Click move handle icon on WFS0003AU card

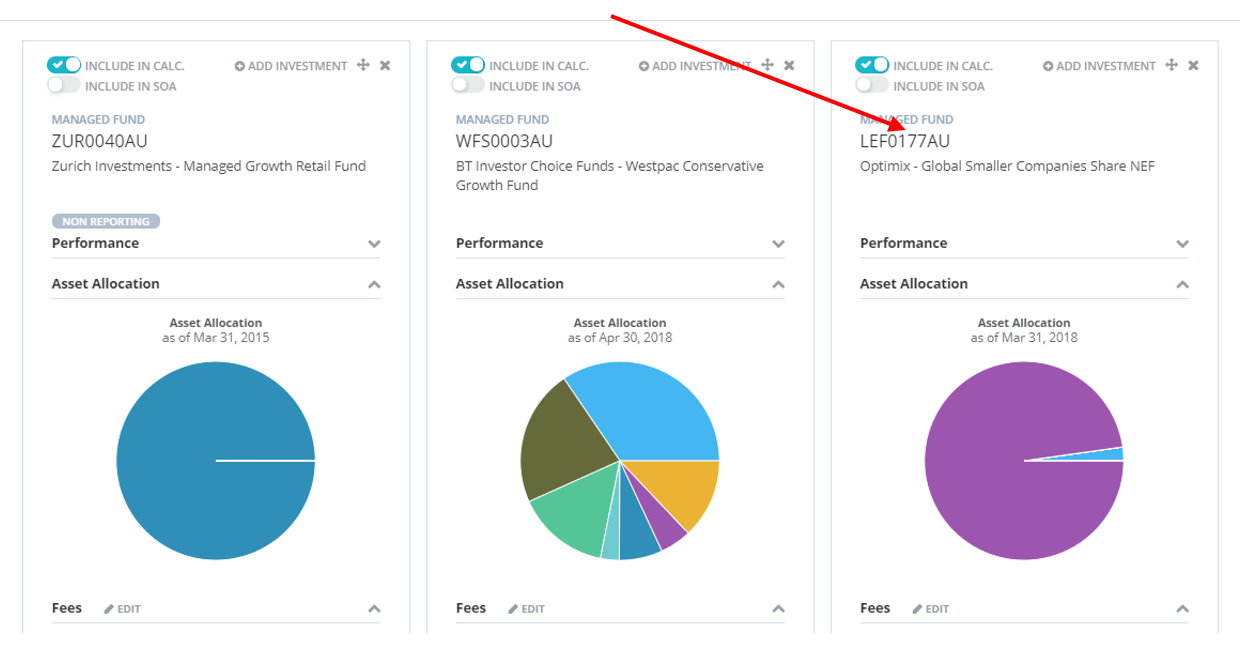click(x=767, y=66)
